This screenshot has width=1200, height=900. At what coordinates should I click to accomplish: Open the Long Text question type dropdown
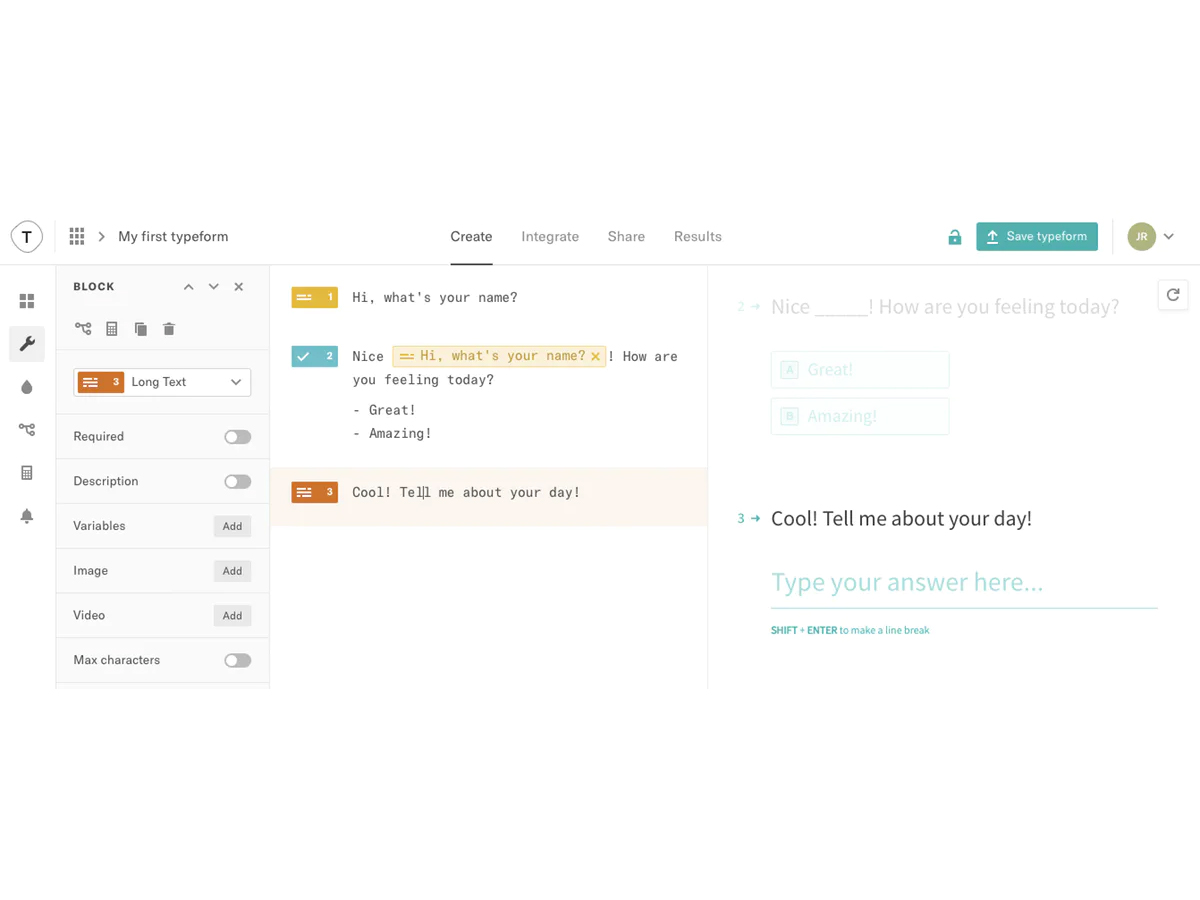[x=162, y=382]
